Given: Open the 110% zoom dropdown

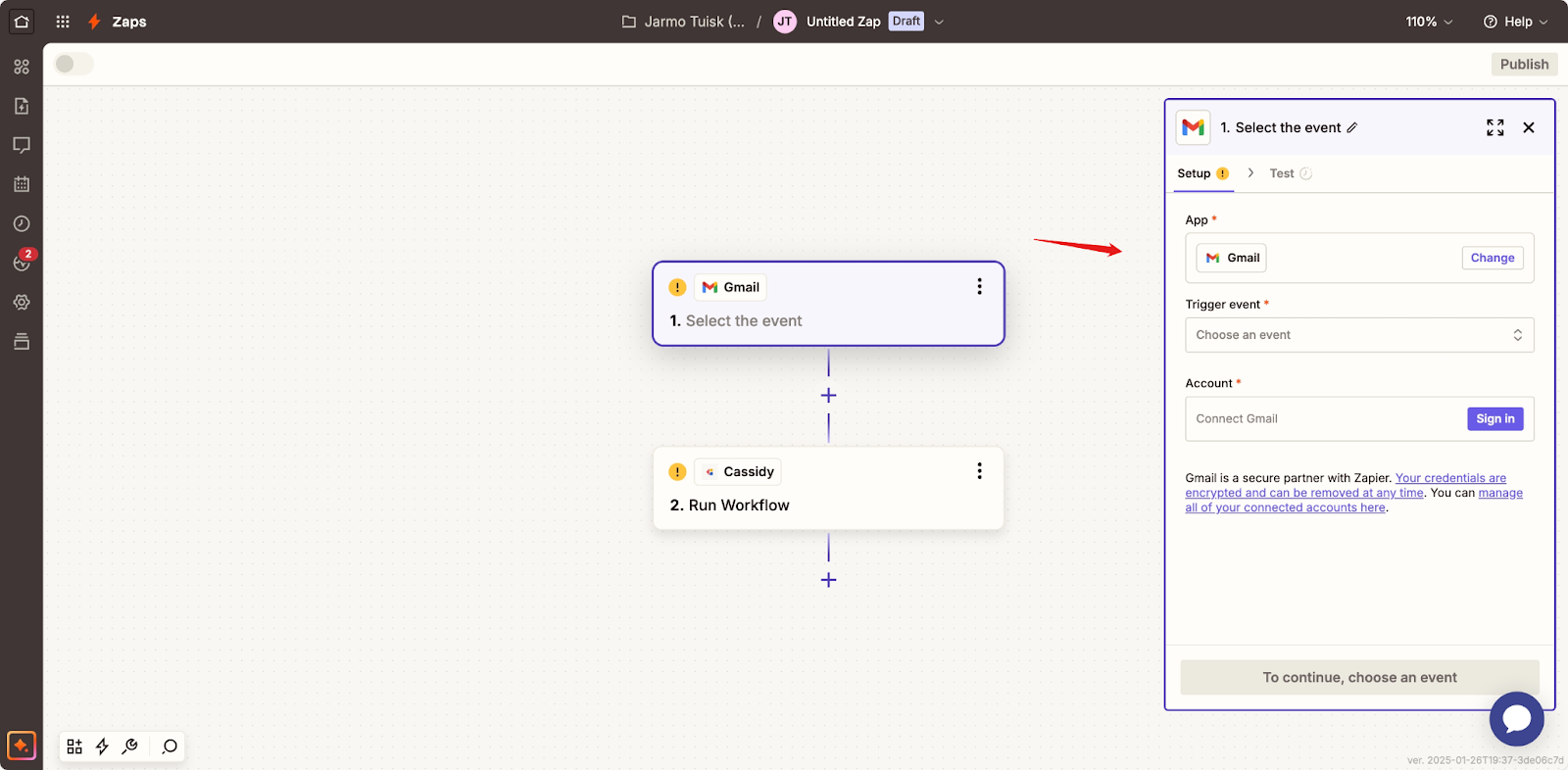Looking at the screenshot, I should [x=1429, y=22].
